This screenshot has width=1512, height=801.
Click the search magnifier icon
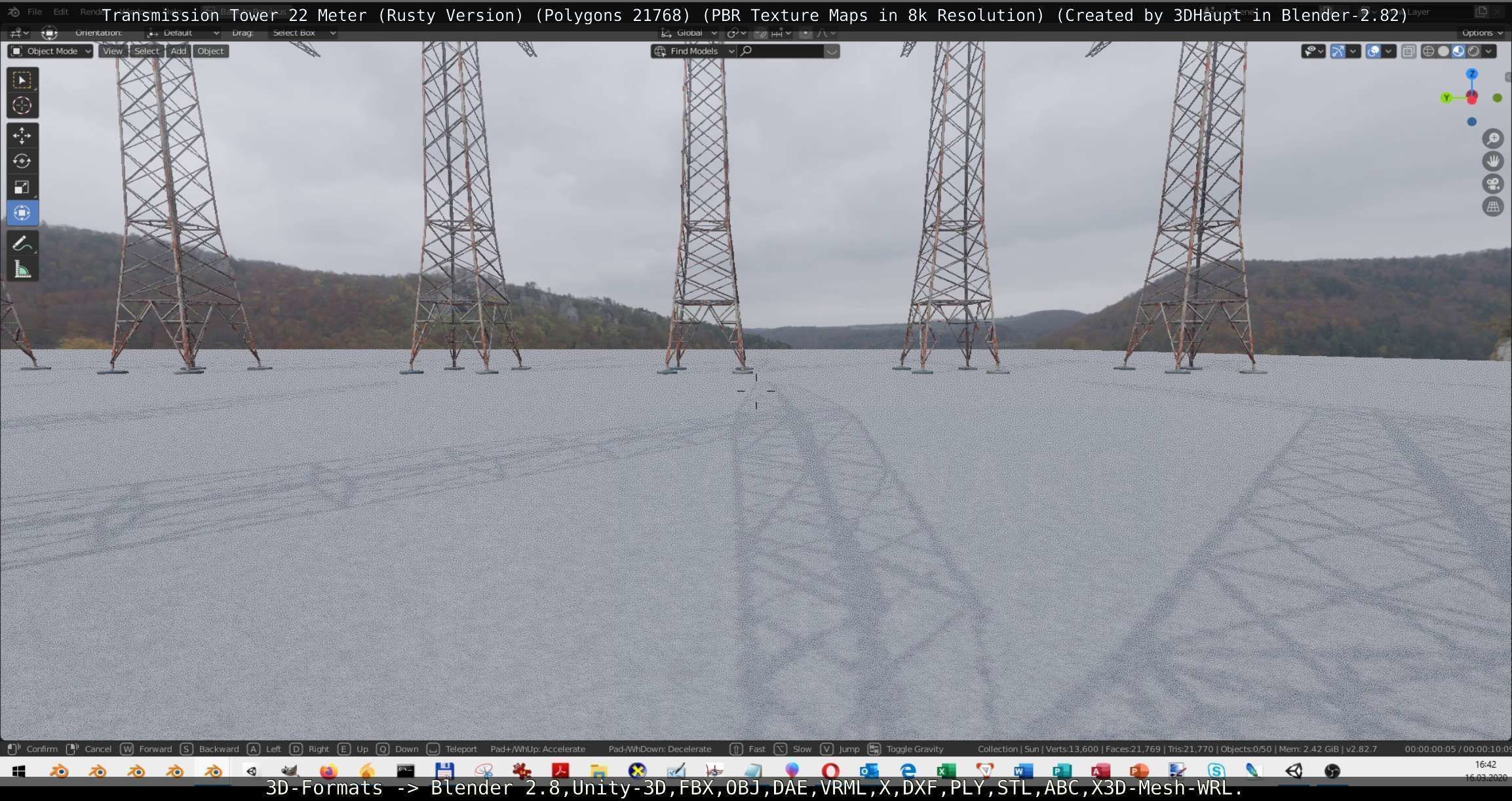pyautogui.click(x=746, y=51)
